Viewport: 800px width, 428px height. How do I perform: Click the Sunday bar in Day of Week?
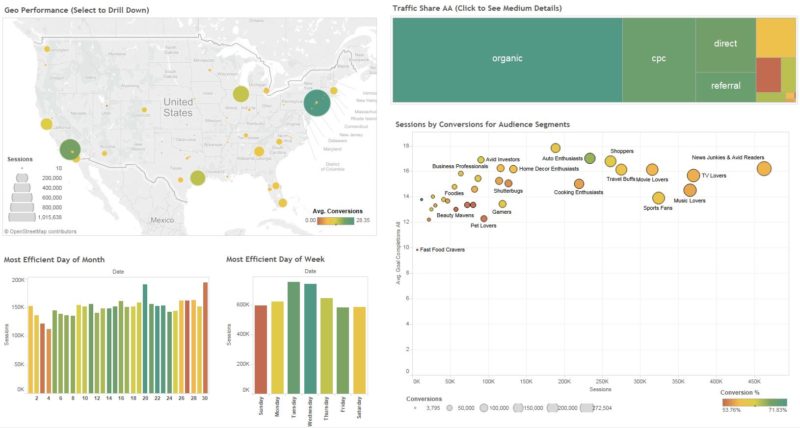point(261,349)
